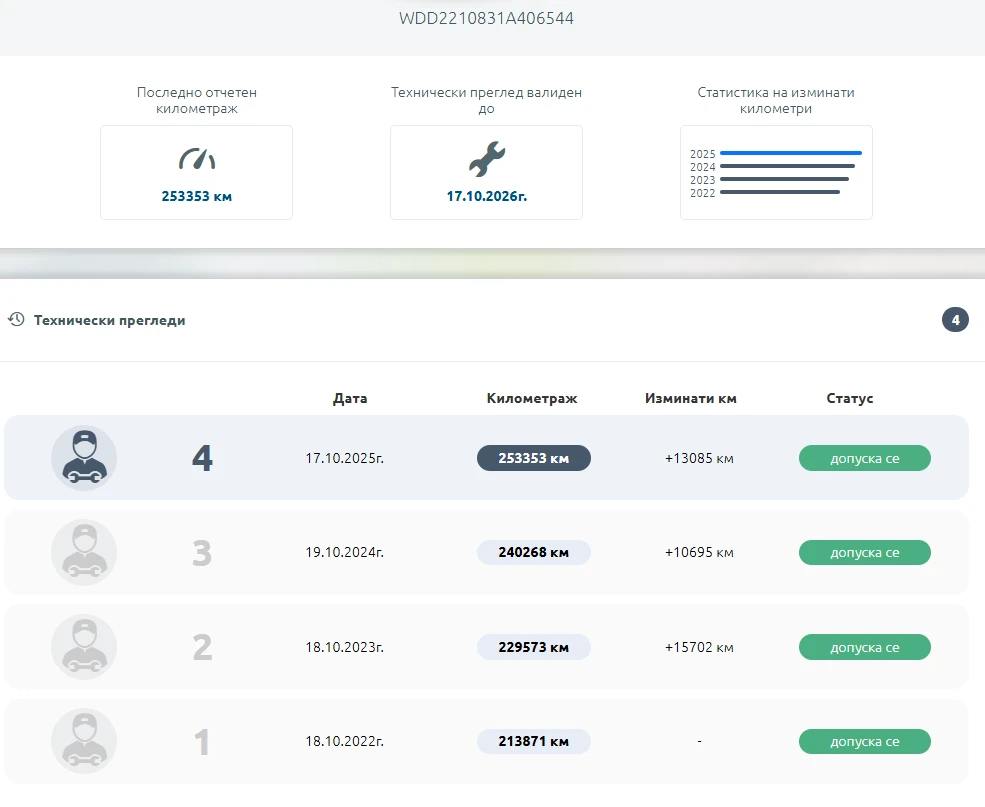Click the Дата column header
The height and width of the screenshot is (807, 985).
pos(350,398)
